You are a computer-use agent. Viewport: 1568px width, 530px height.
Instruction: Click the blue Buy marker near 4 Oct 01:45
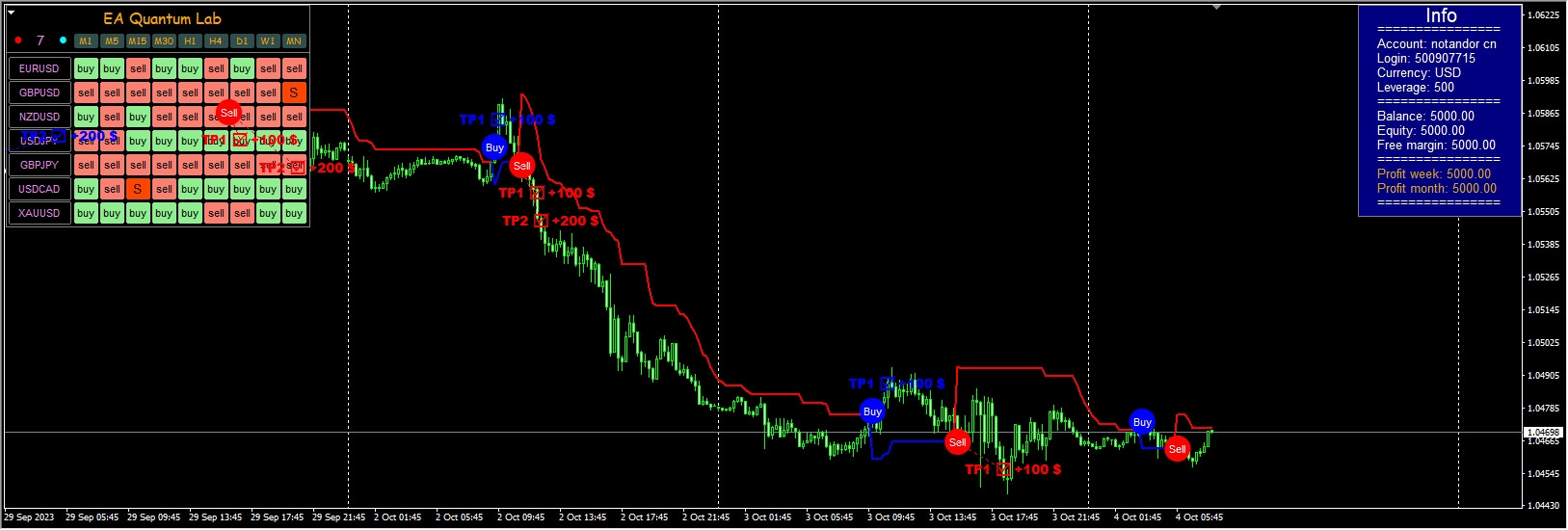(1142, 421)
